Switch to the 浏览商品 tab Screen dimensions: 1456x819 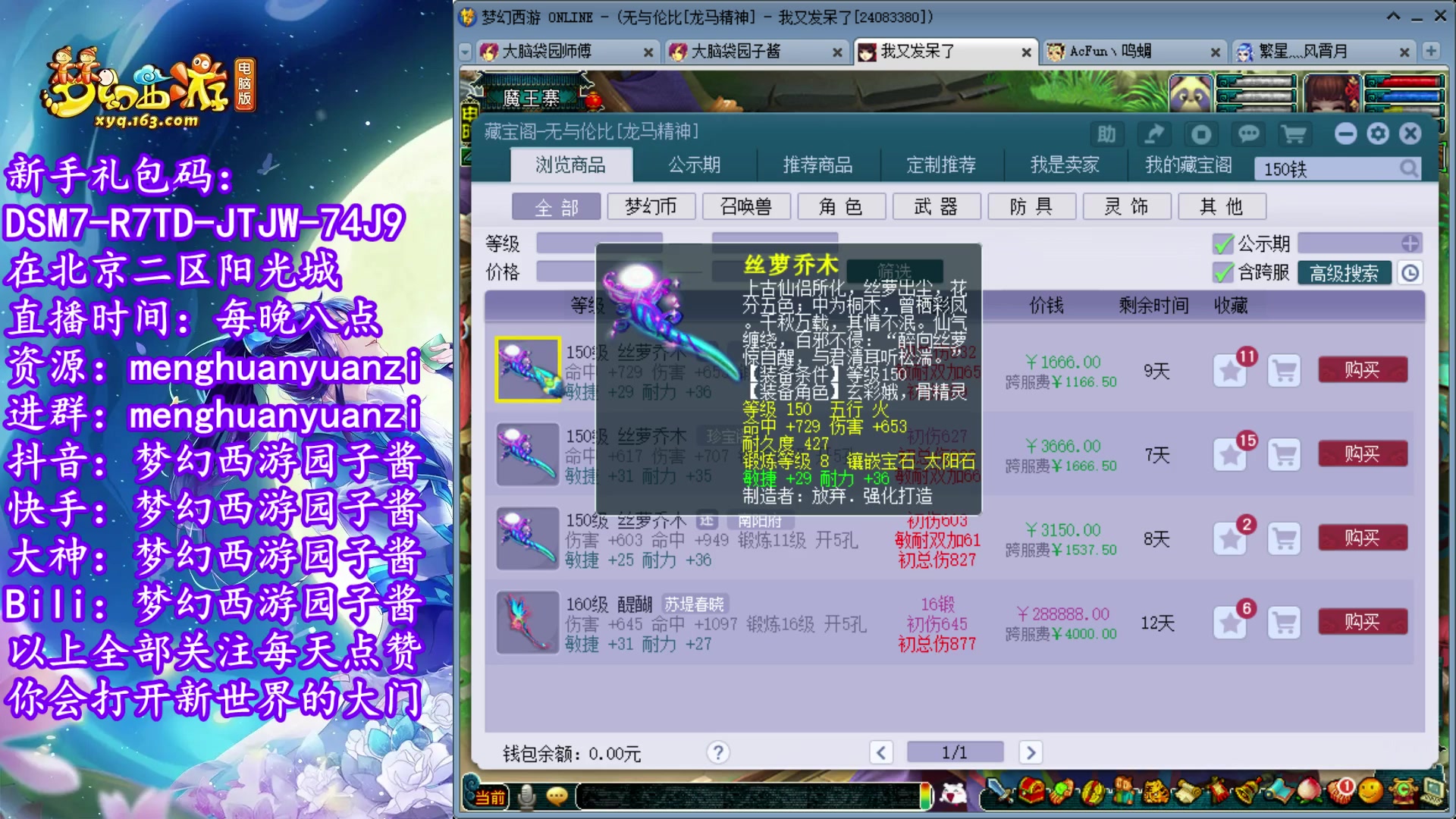tap(571, 165)
